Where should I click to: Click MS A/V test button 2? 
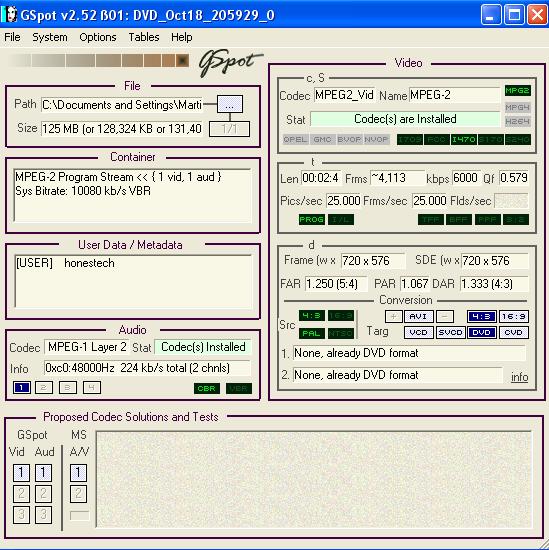78,494
